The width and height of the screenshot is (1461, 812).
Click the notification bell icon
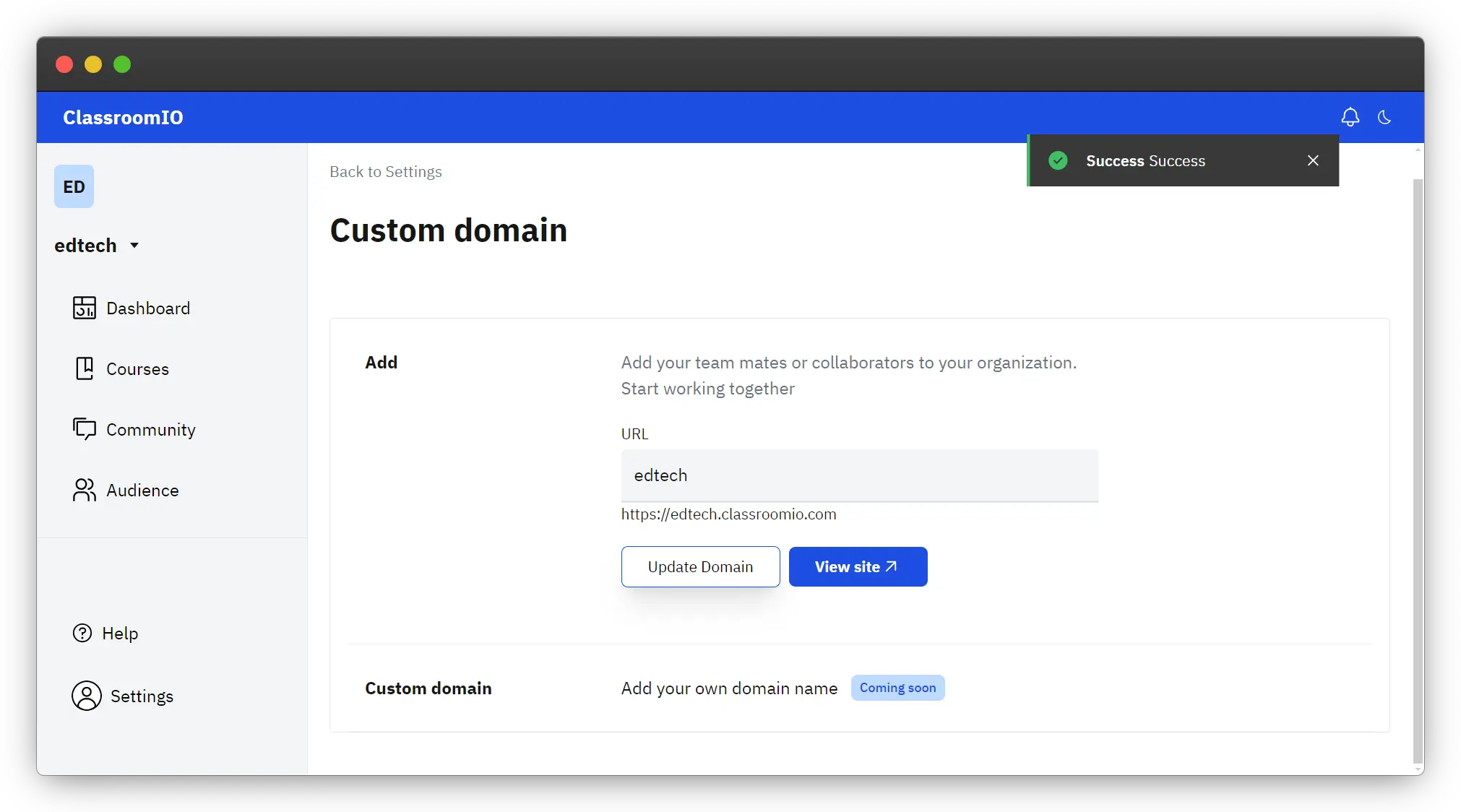pos(1350,117)
